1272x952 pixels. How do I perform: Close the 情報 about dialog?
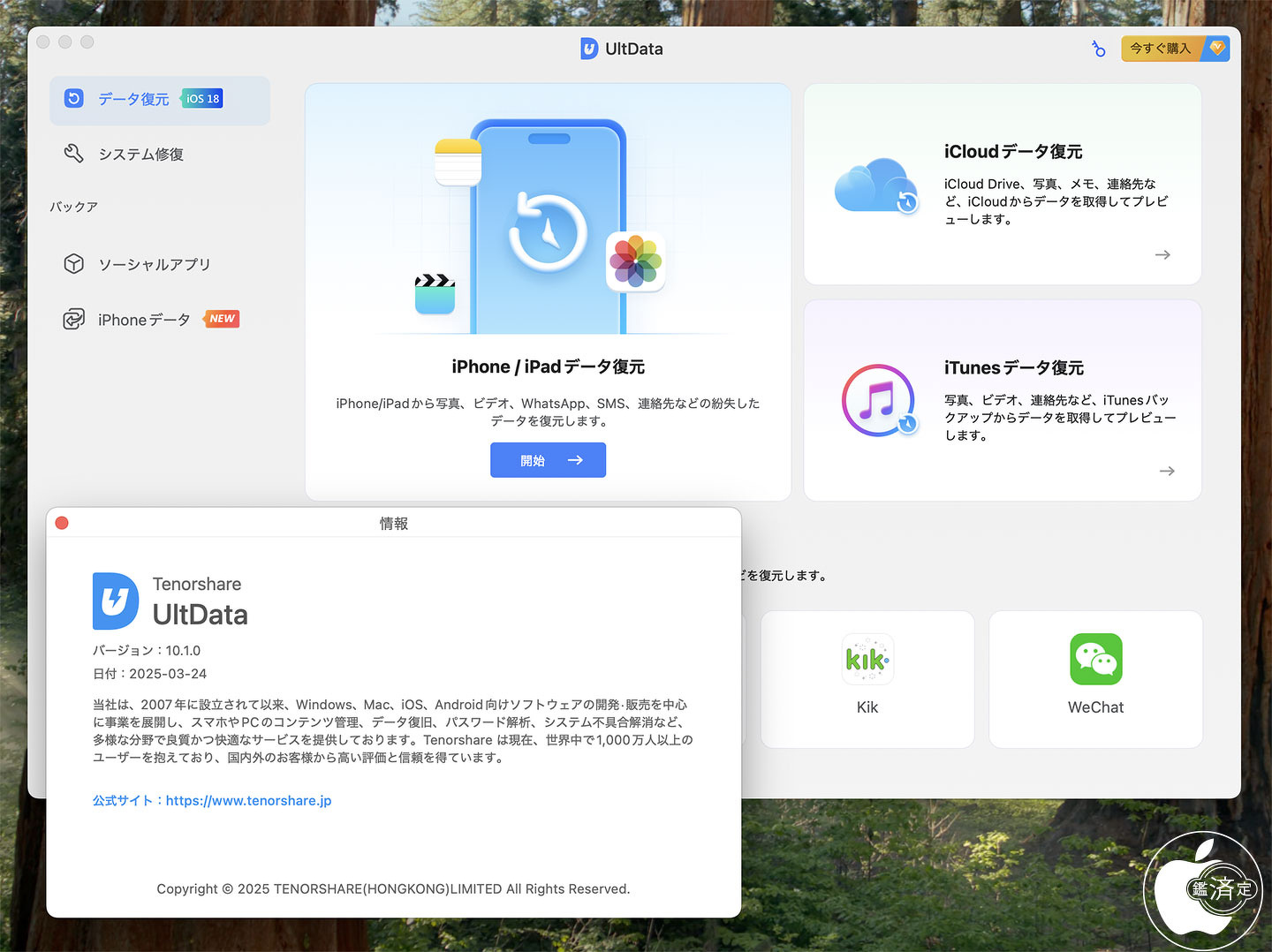[62, 523]
